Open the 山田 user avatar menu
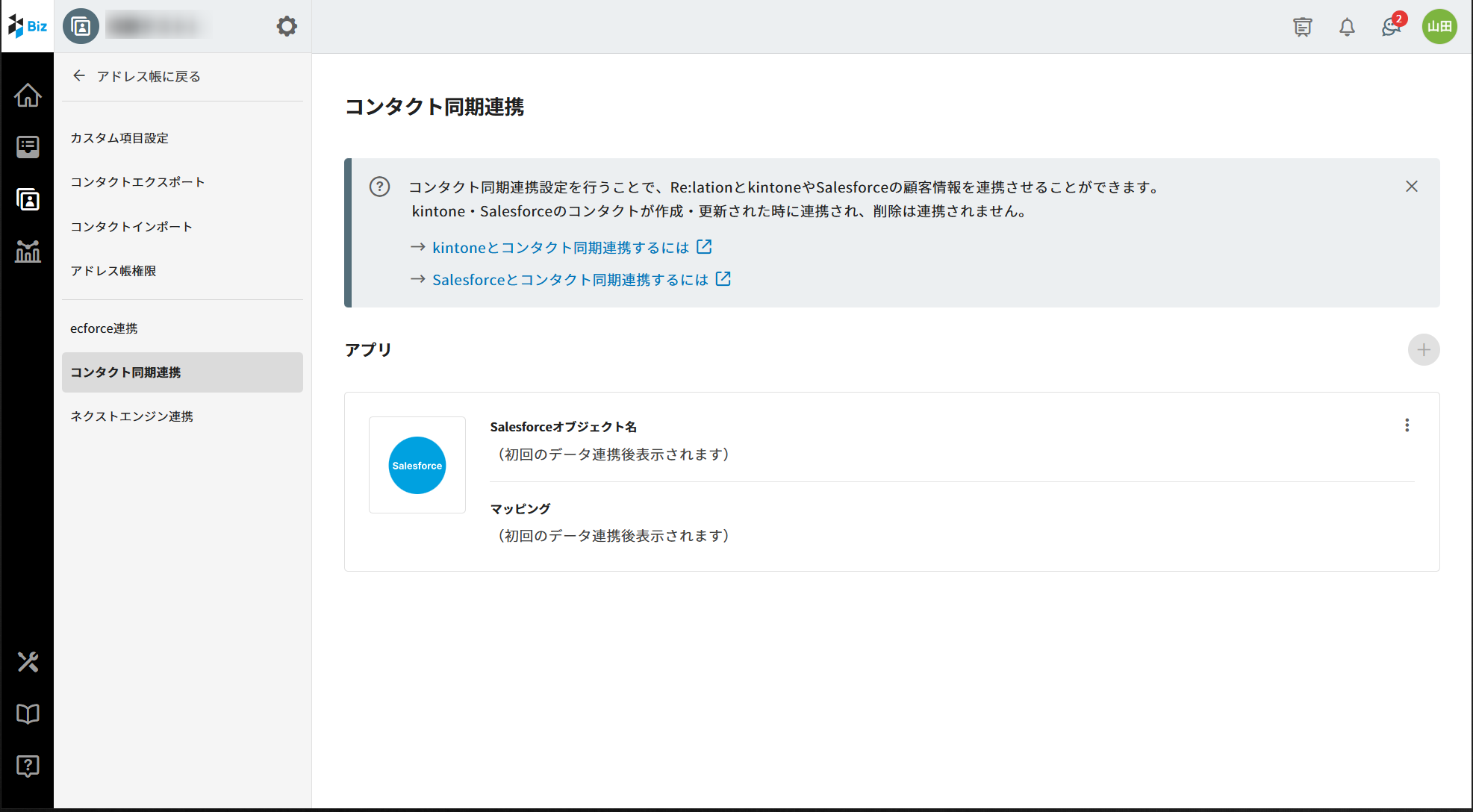This screenshot has width=1473, height=812. pyautogui.click(x=1439, y=27)
